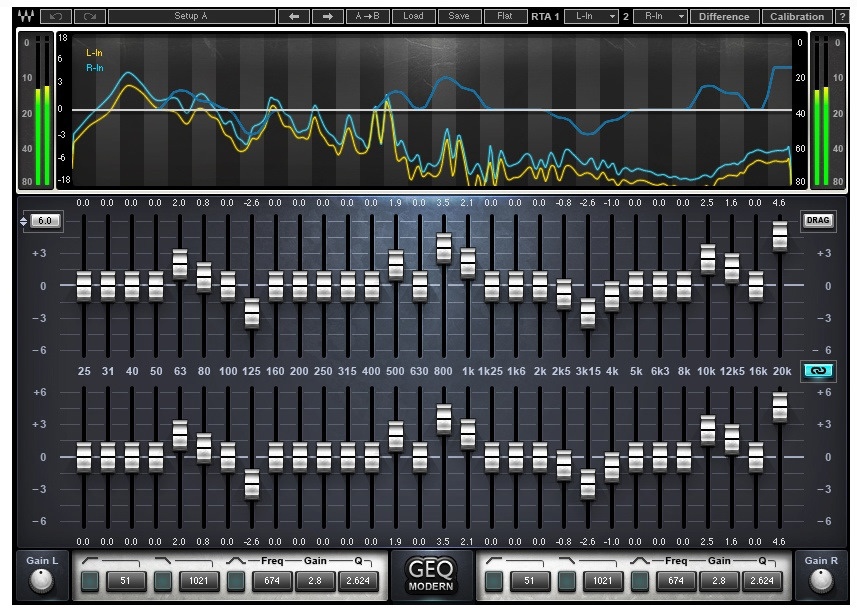The height and width of the screenshot is (609, 857).
Task: Click the Load menu button
Action: pyautogui.click(x=414, y=17)
